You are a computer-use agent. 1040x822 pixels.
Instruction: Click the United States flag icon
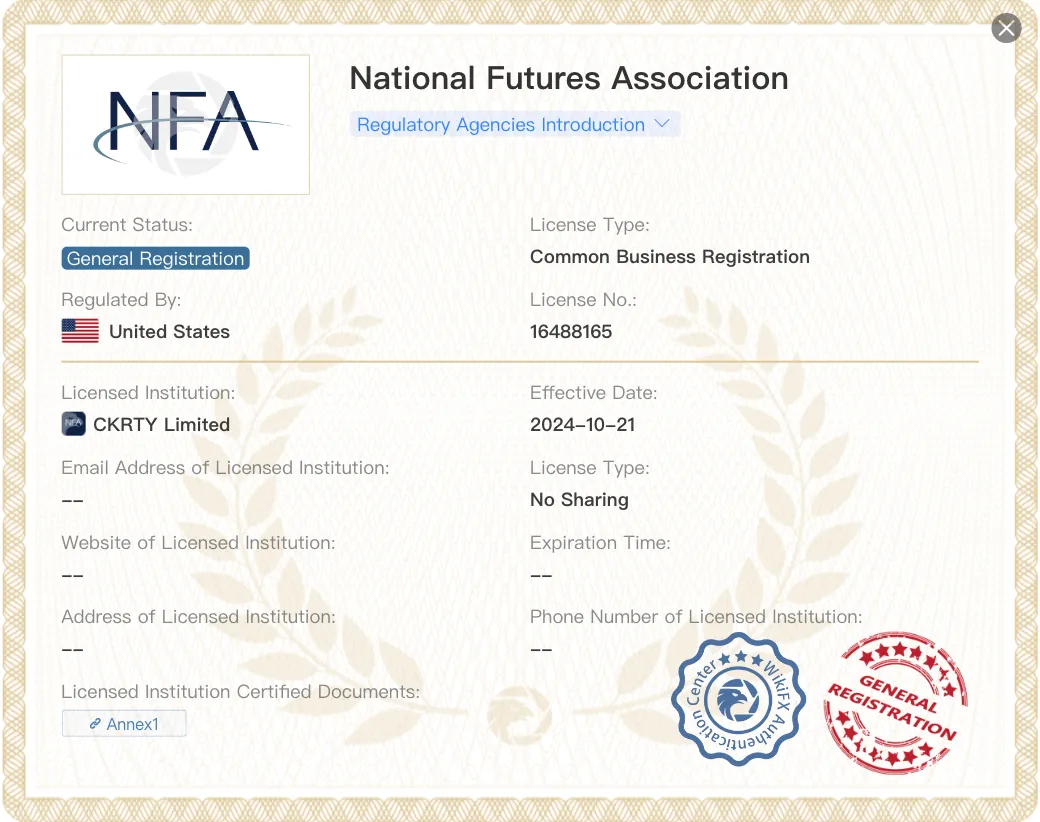coord(80,330)
